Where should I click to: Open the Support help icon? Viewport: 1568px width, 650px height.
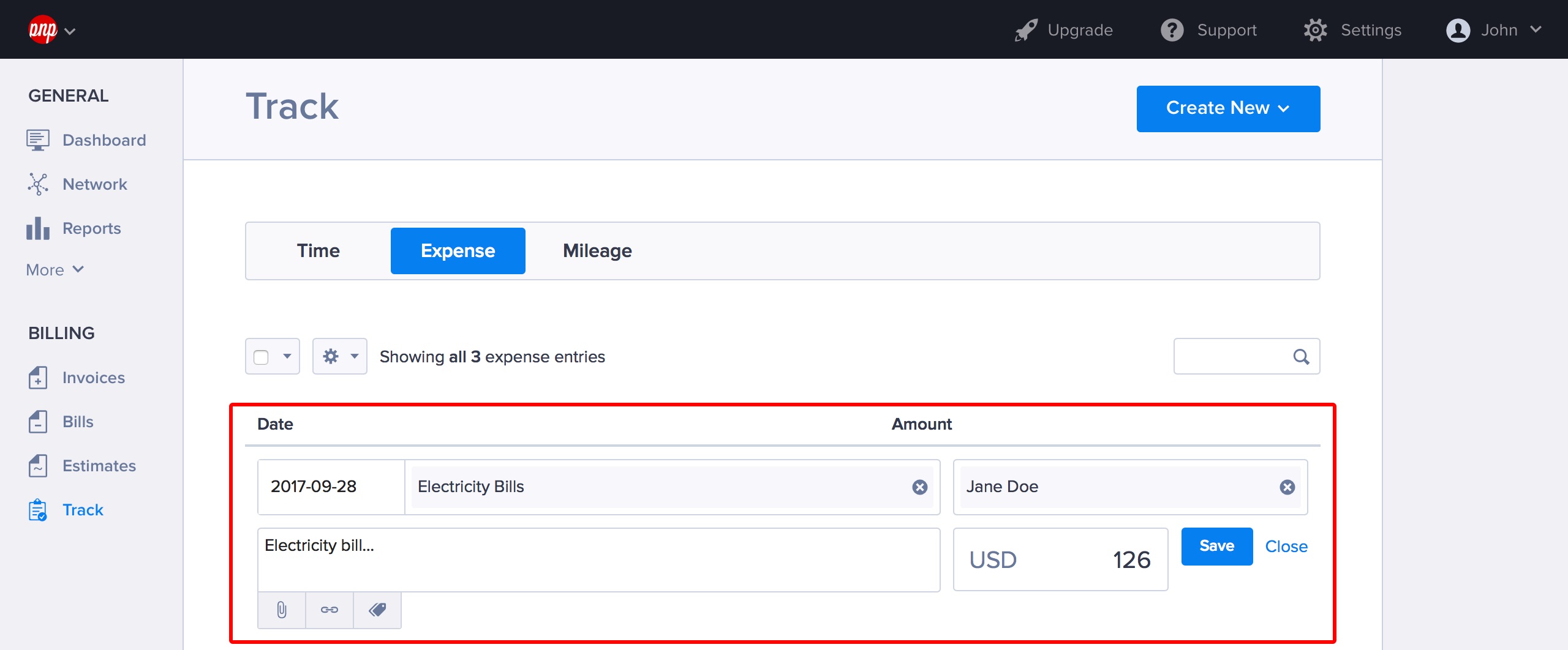point(1172,30)
